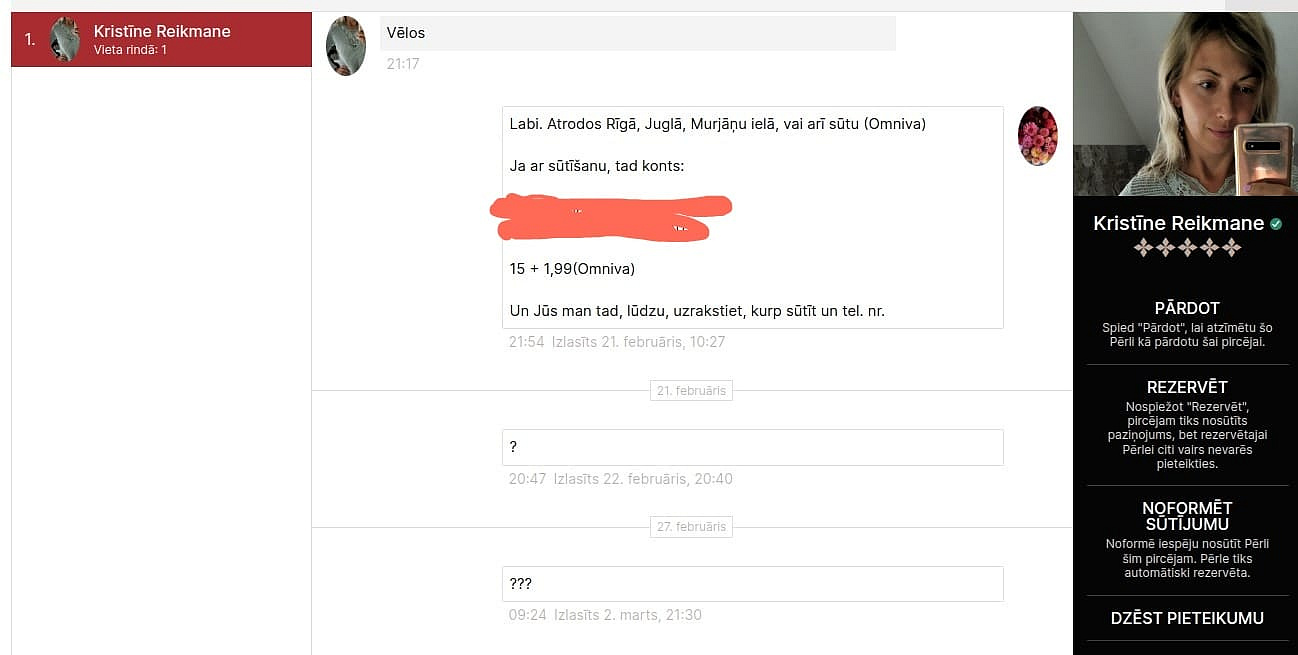Click the 21. februāris date divider

click(691, 390)
